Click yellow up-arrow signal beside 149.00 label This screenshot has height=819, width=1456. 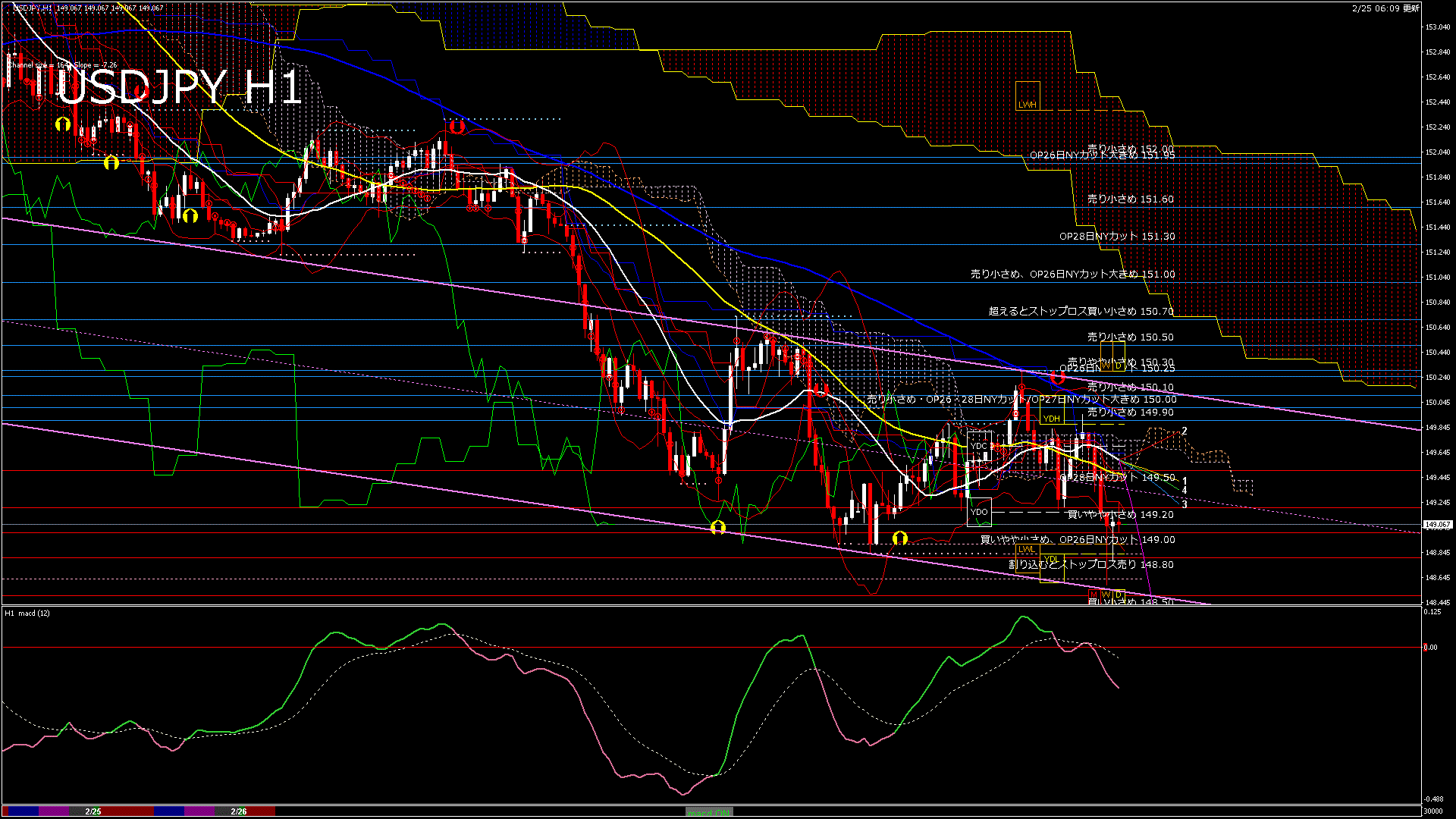899,538
